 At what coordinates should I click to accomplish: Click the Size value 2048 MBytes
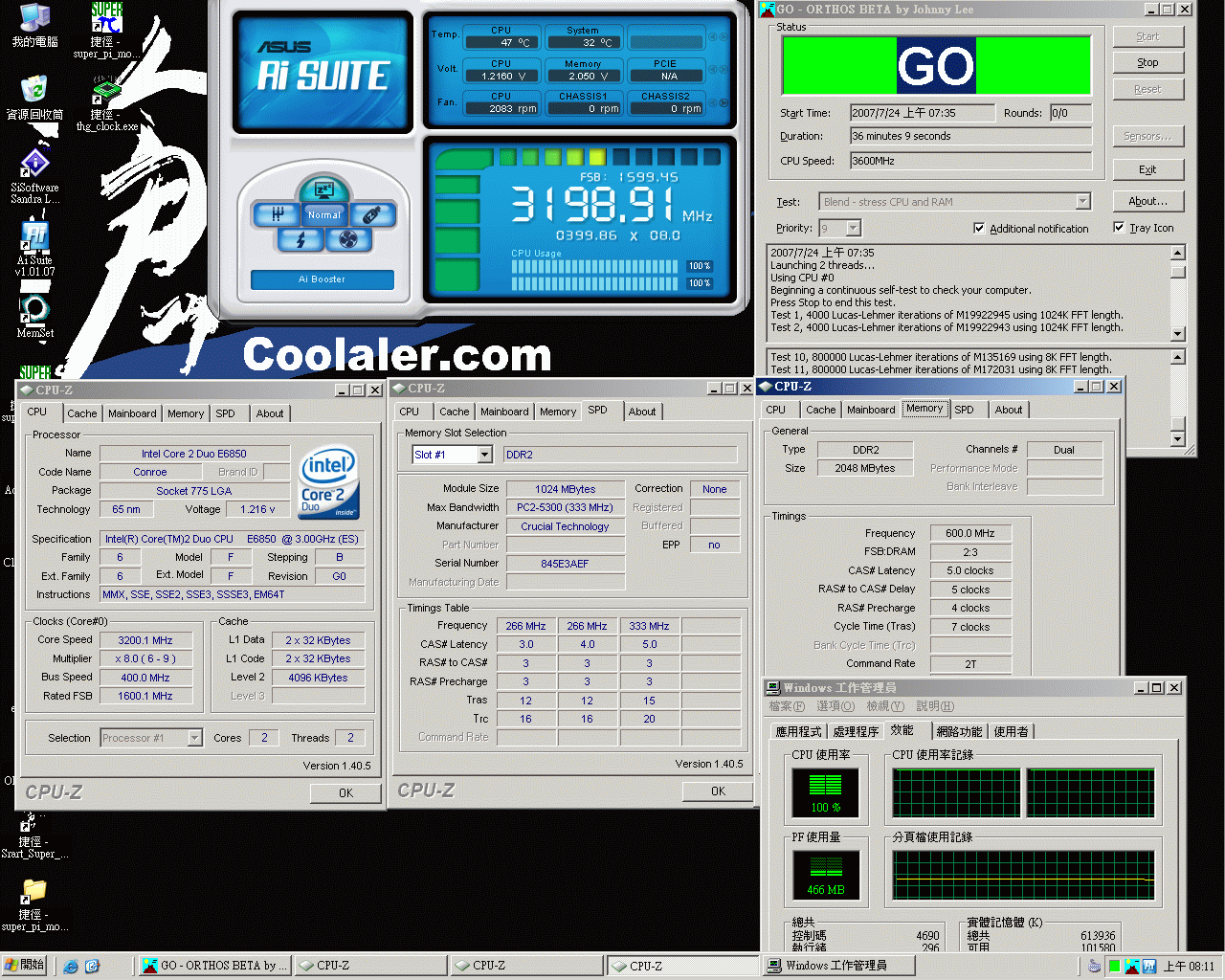click(865, 468)
